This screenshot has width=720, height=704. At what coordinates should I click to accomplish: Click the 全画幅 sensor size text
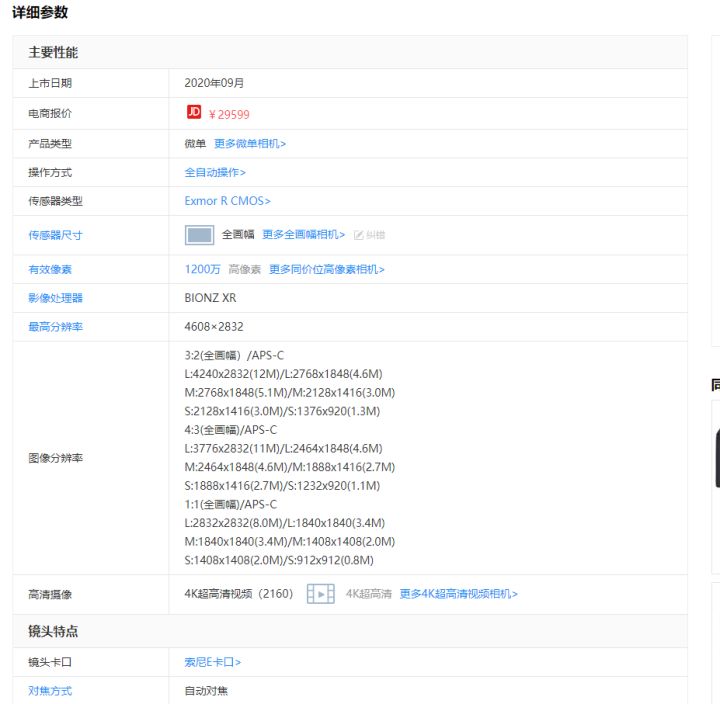click(x=238, y=235)
